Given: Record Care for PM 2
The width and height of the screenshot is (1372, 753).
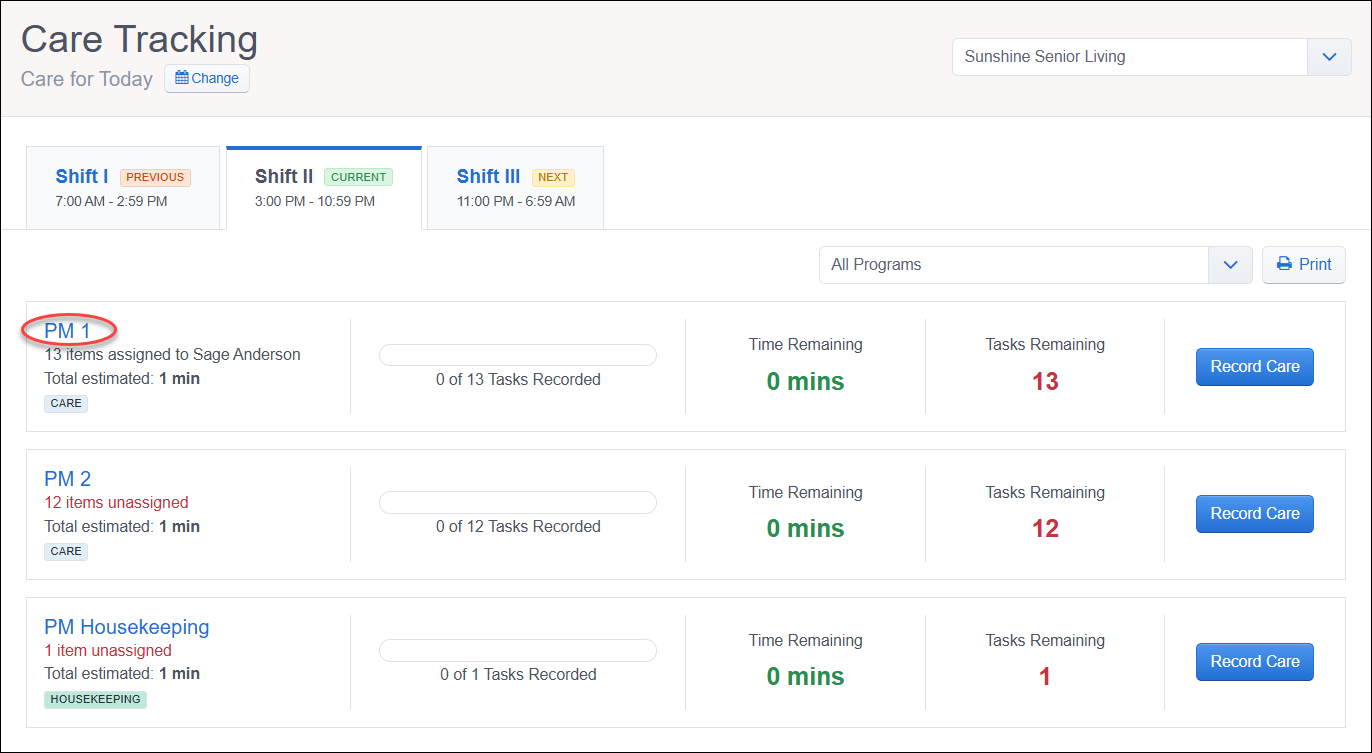Looking at the screenshot, I should click(x=1255, y=514).
